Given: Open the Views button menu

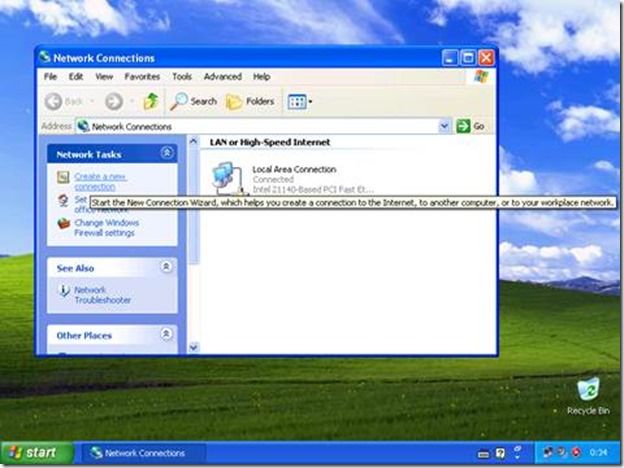Looking at the screenshot, I should coord(300,102).
